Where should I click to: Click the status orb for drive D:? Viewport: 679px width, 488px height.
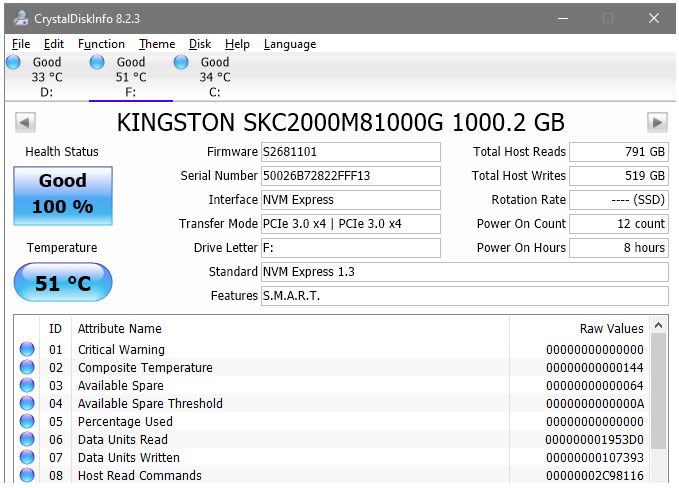(x=13, y=62)
